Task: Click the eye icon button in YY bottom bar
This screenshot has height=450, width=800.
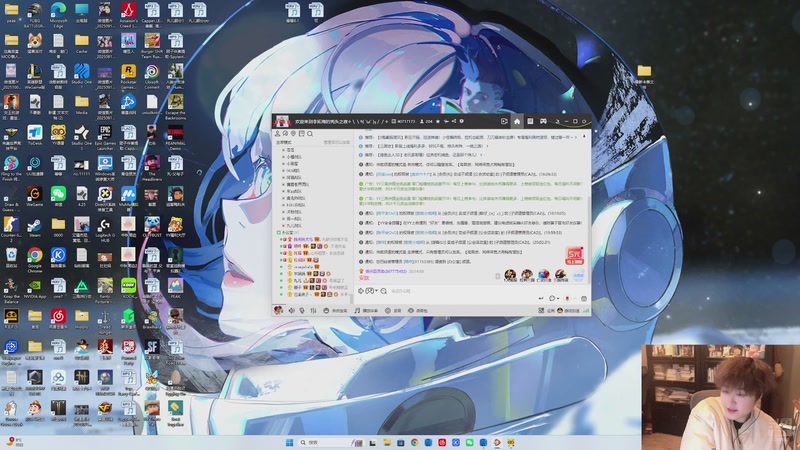Action: click(418, 310)
